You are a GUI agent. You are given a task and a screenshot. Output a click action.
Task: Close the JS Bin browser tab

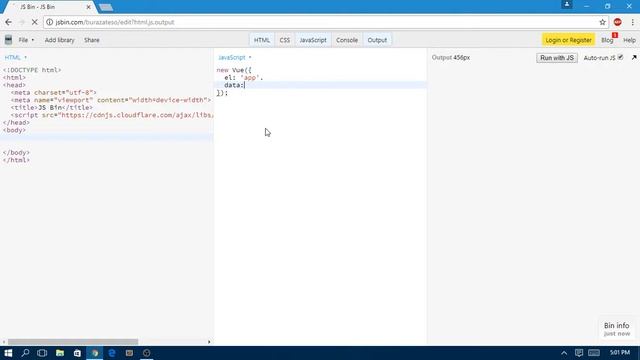(x=88, y=7)
